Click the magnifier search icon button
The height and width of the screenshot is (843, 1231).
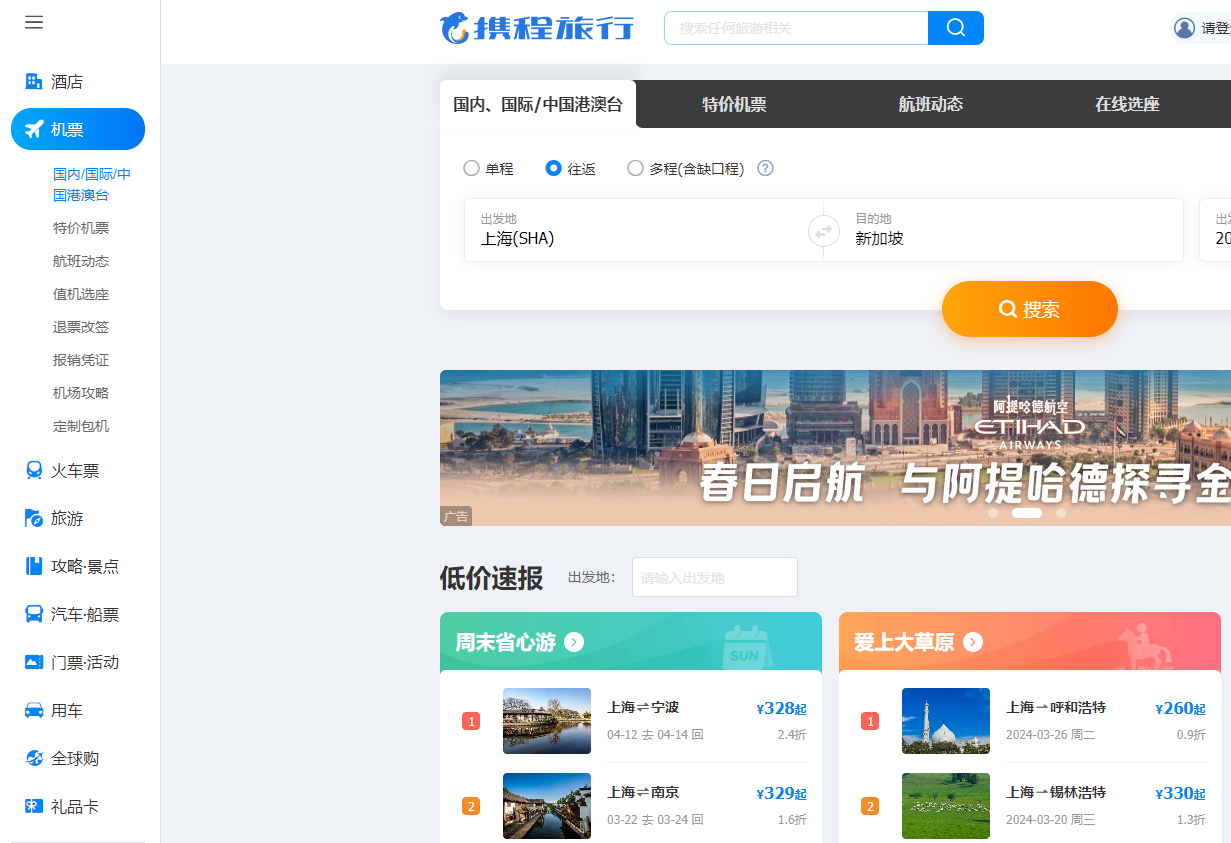pyautogui.click(x=955, y=28)
